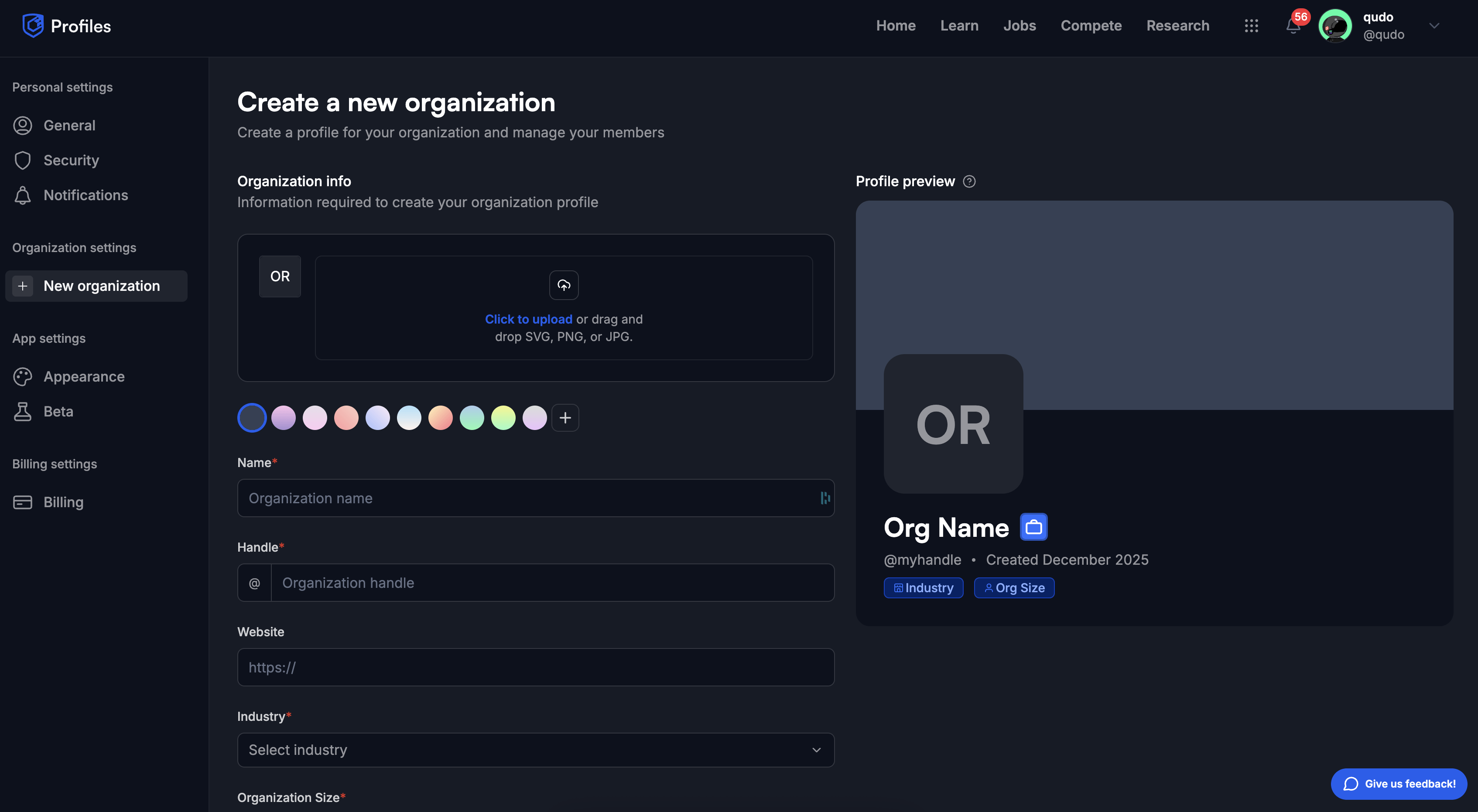This screenshot has height=812, width=1478.
Task: Click Profile preview help question icon
Action: click(969, 182)
